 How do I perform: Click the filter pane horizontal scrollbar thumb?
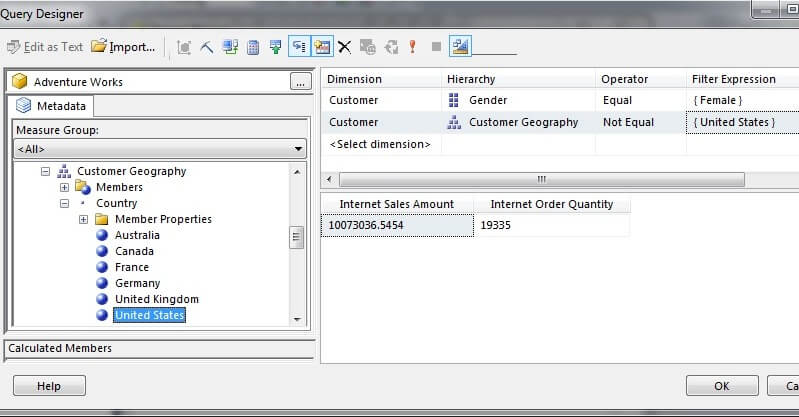pos(542,179)
